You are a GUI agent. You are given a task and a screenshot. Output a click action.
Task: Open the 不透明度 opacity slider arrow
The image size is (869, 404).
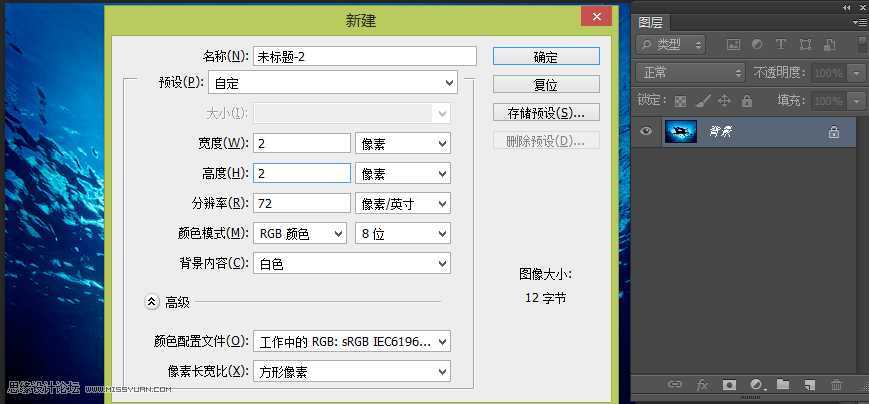coord(857,73)
